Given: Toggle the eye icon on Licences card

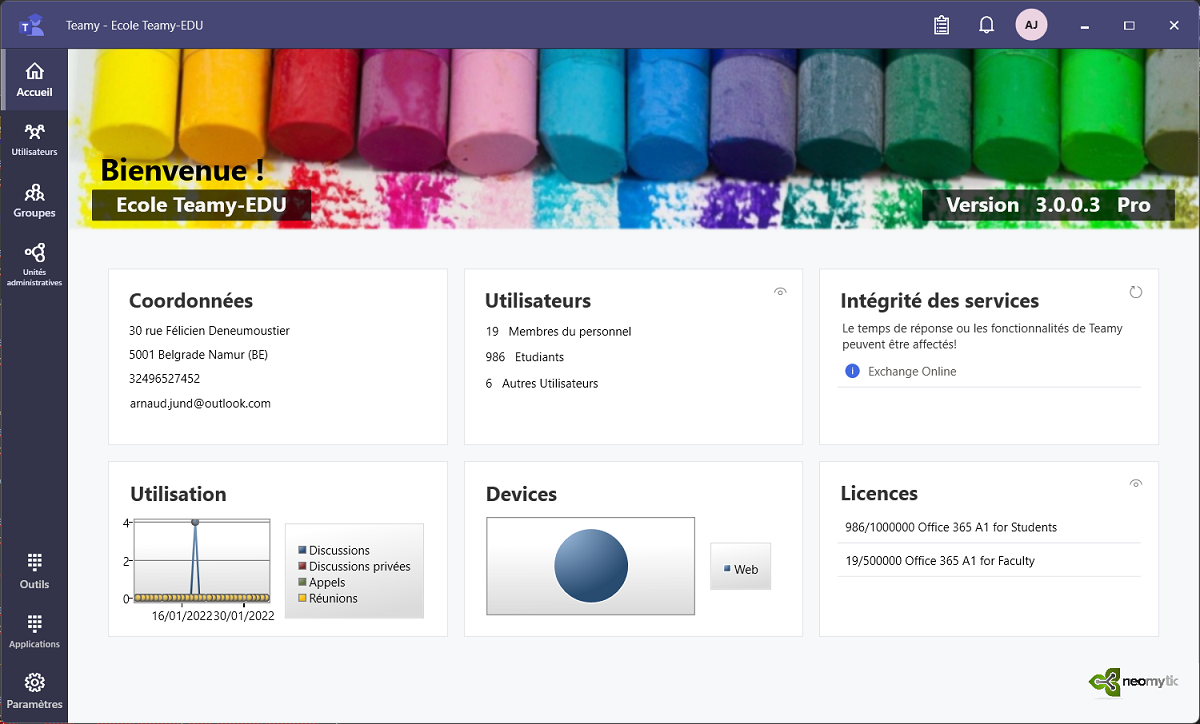Looking at the screenshot, I should (x=1136, y=483).
